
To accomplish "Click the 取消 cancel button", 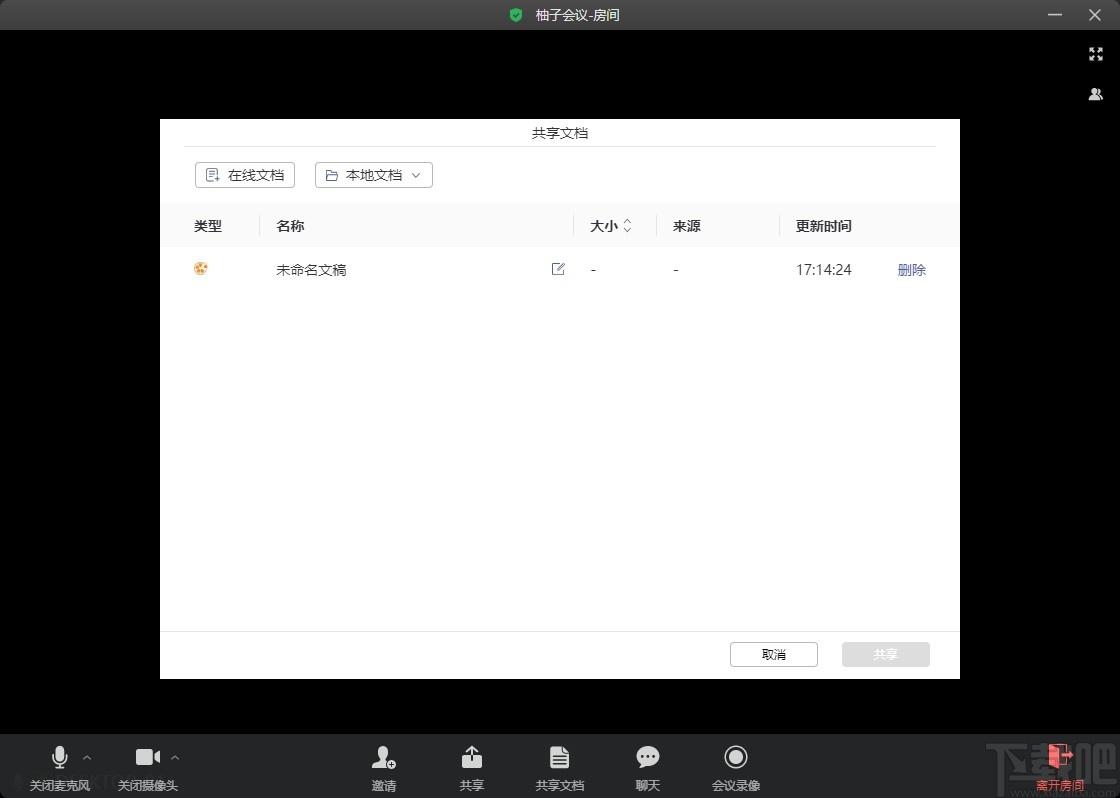I will [774, 654].
